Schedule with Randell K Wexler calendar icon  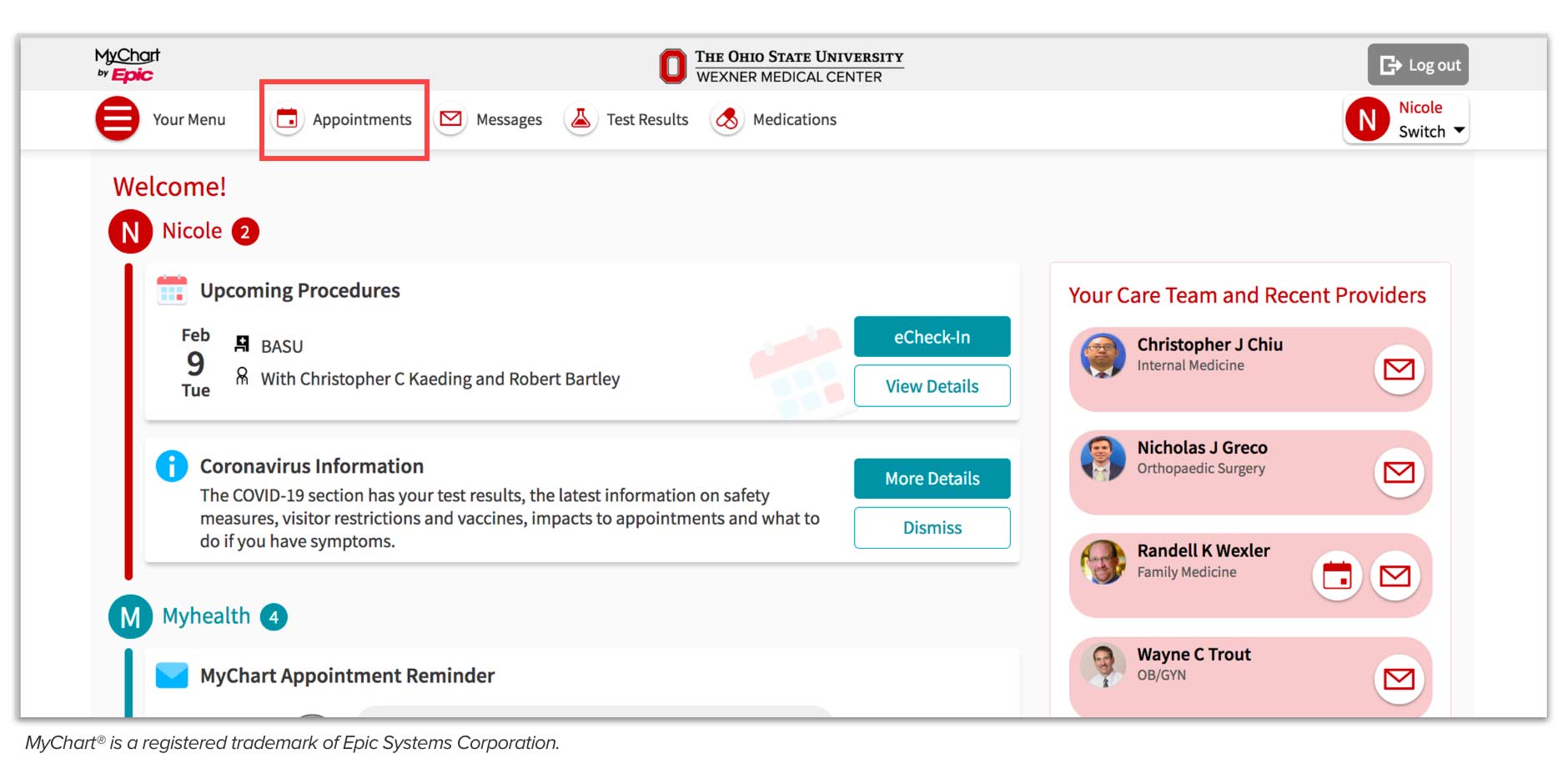pyautogui.click(x=1337, y=575)
